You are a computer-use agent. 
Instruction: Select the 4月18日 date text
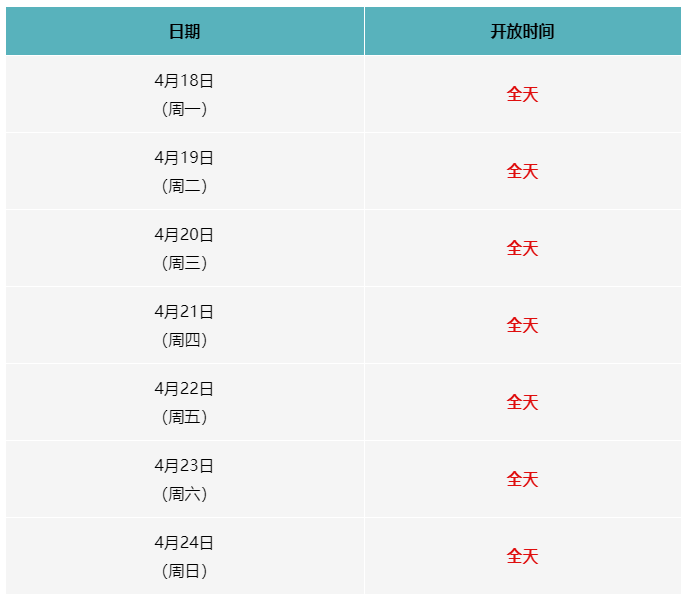tap(184, 81)
